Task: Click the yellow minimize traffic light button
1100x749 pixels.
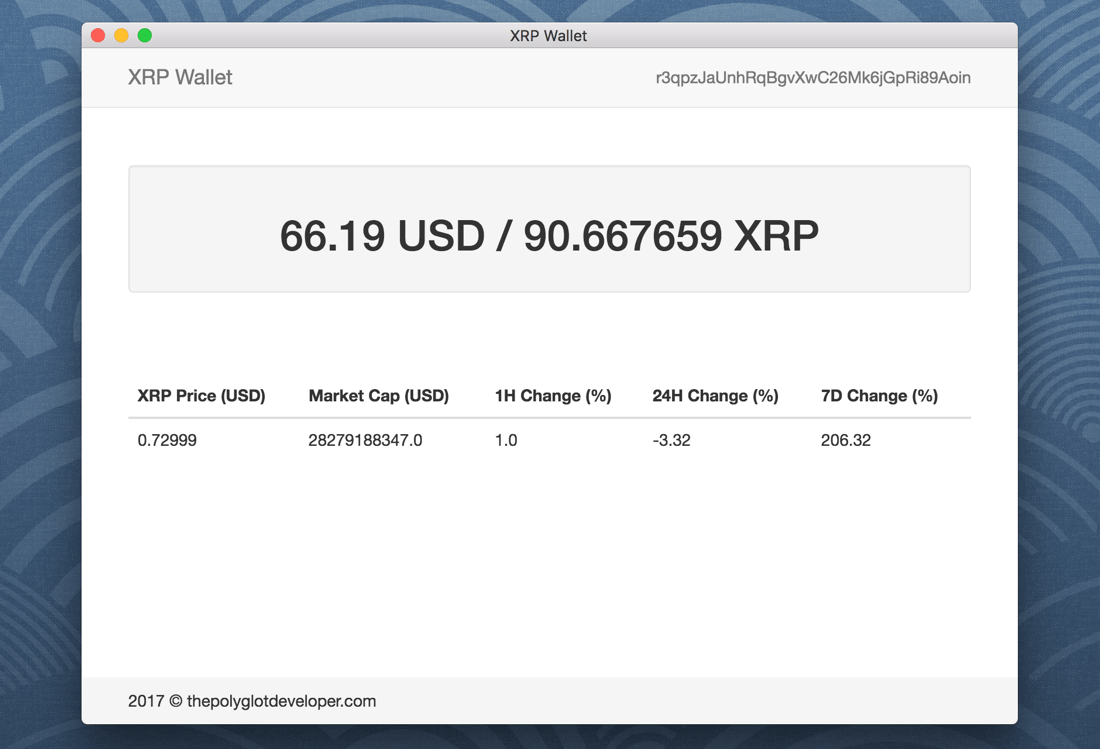Action: point(121,34)
